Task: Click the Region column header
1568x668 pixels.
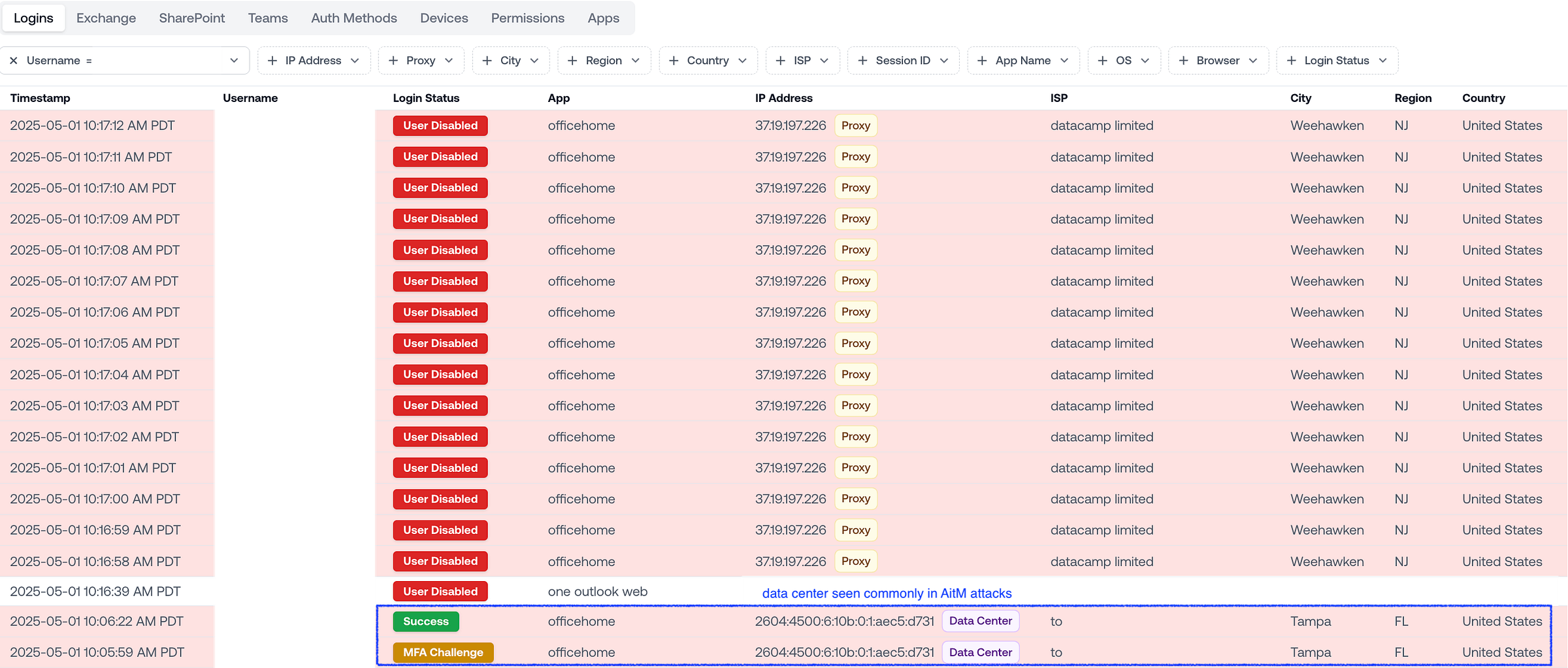Action: (1413, 98)
